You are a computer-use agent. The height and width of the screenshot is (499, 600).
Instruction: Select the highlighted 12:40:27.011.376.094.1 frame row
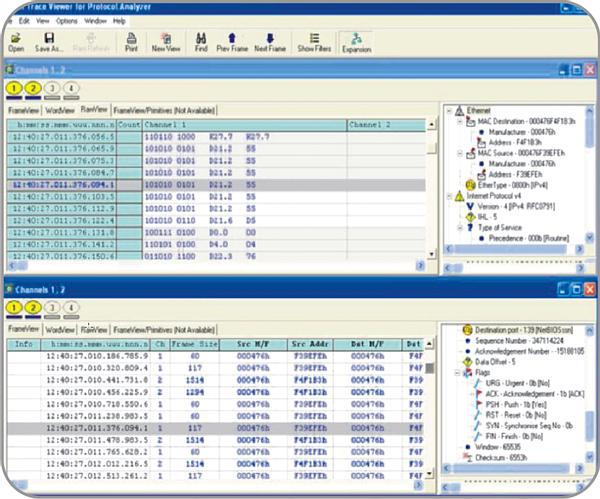tap(62, 184)
